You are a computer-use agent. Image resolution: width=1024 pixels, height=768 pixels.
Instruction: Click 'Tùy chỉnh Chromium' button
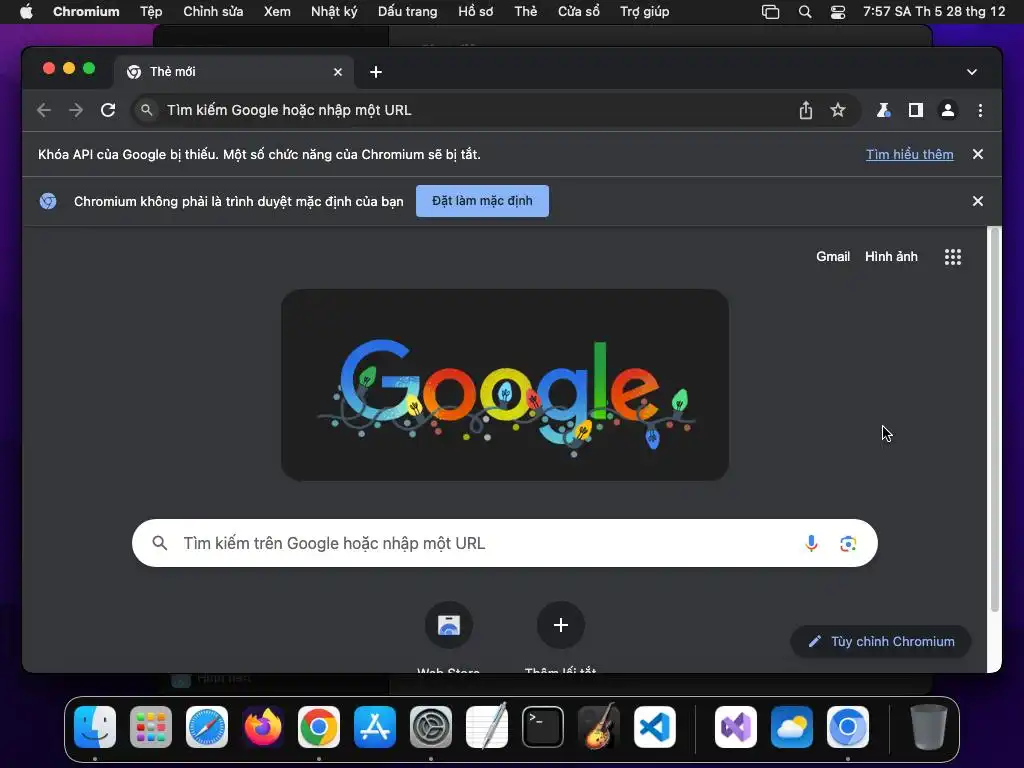[x=880, y=641]
